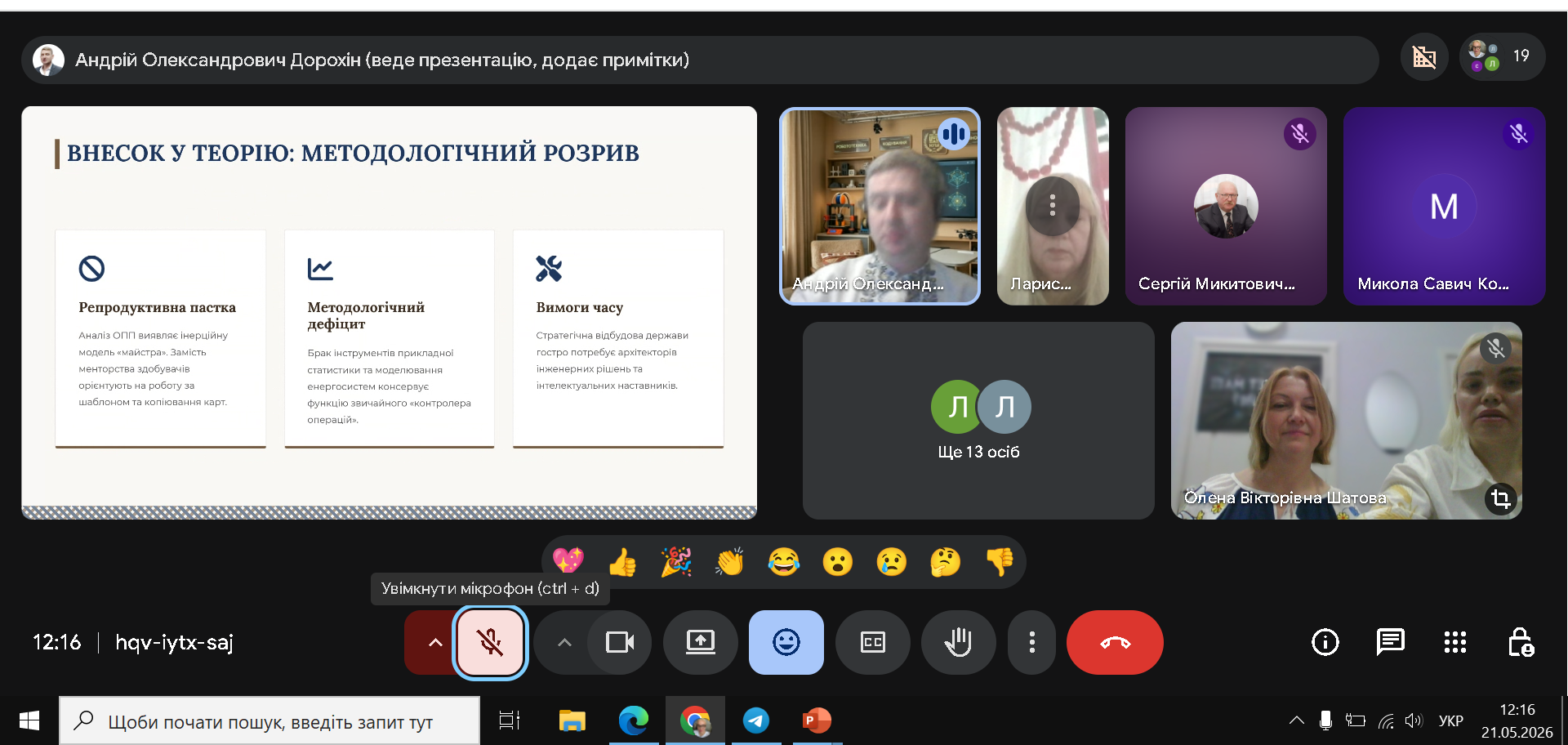Open network settings in system tray
The image size is (1568, 745).
1386,720
